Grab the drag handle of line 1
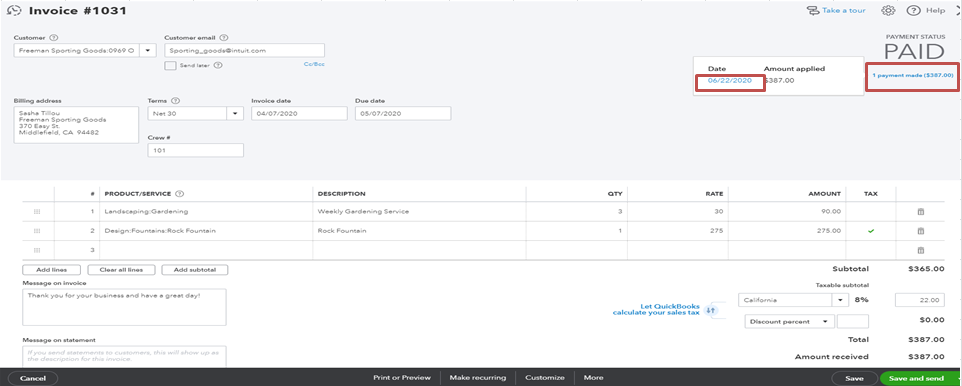Image resolution: width=962 pixels, height=386 pixels. pos(37,212)
